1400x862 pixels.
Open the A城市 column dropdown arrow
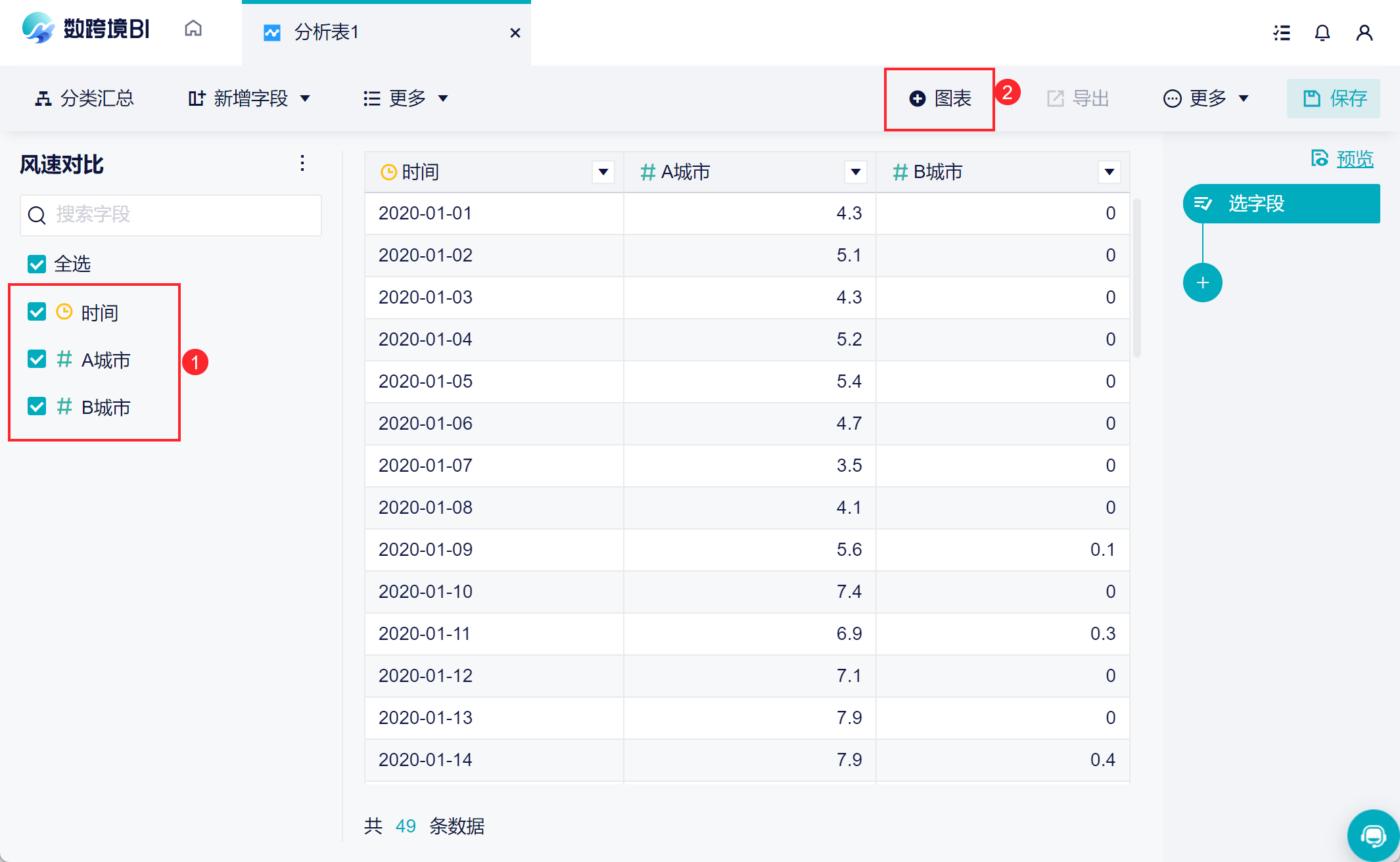coord(855,172)
